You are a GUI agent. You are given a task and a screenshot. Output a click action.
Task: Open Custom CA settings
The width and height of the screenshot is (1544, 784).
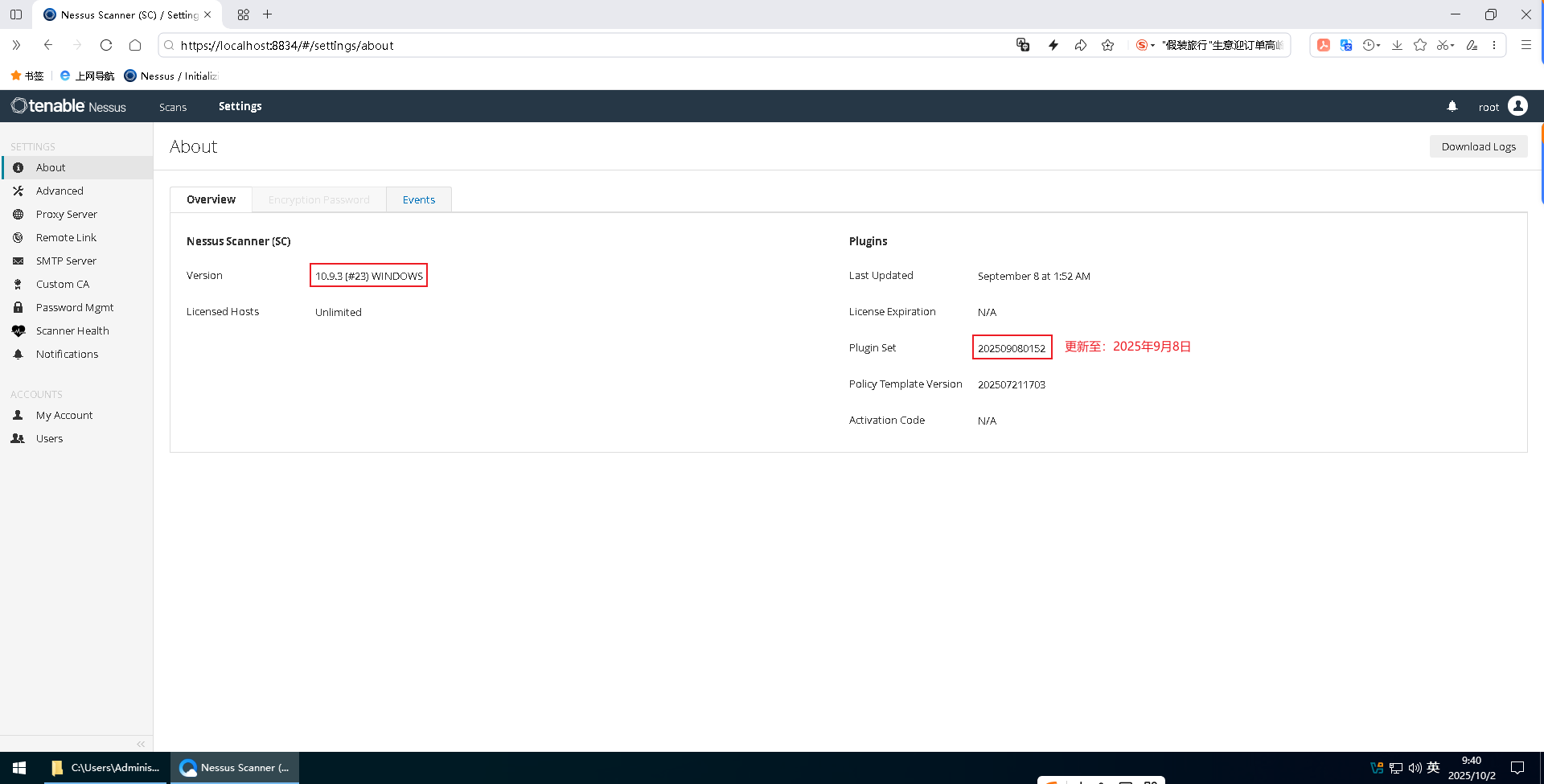point(62,284)
